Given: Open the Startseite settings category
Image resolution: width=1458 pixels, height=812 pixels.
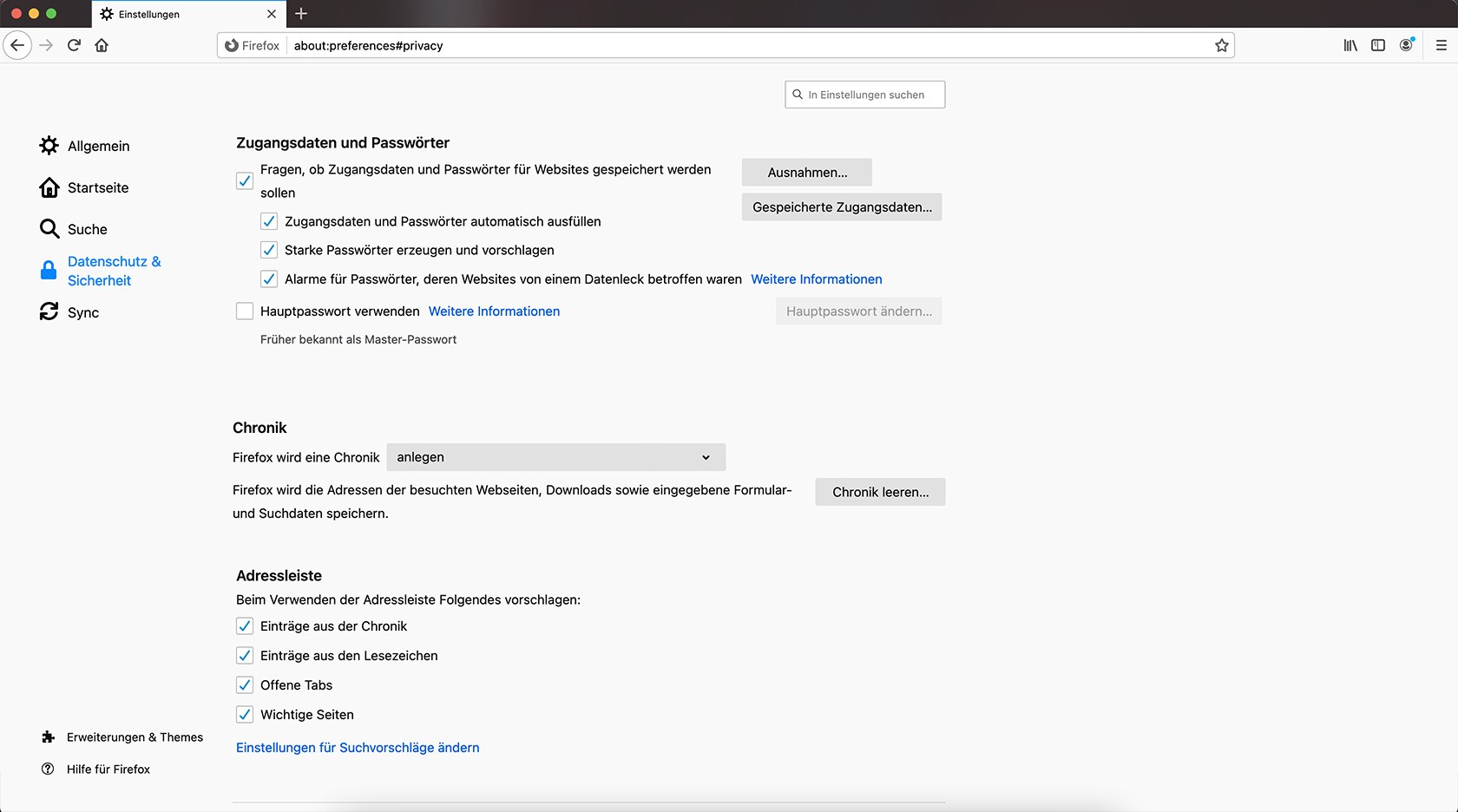Looking at the screenshot, I should click(84, 187).
